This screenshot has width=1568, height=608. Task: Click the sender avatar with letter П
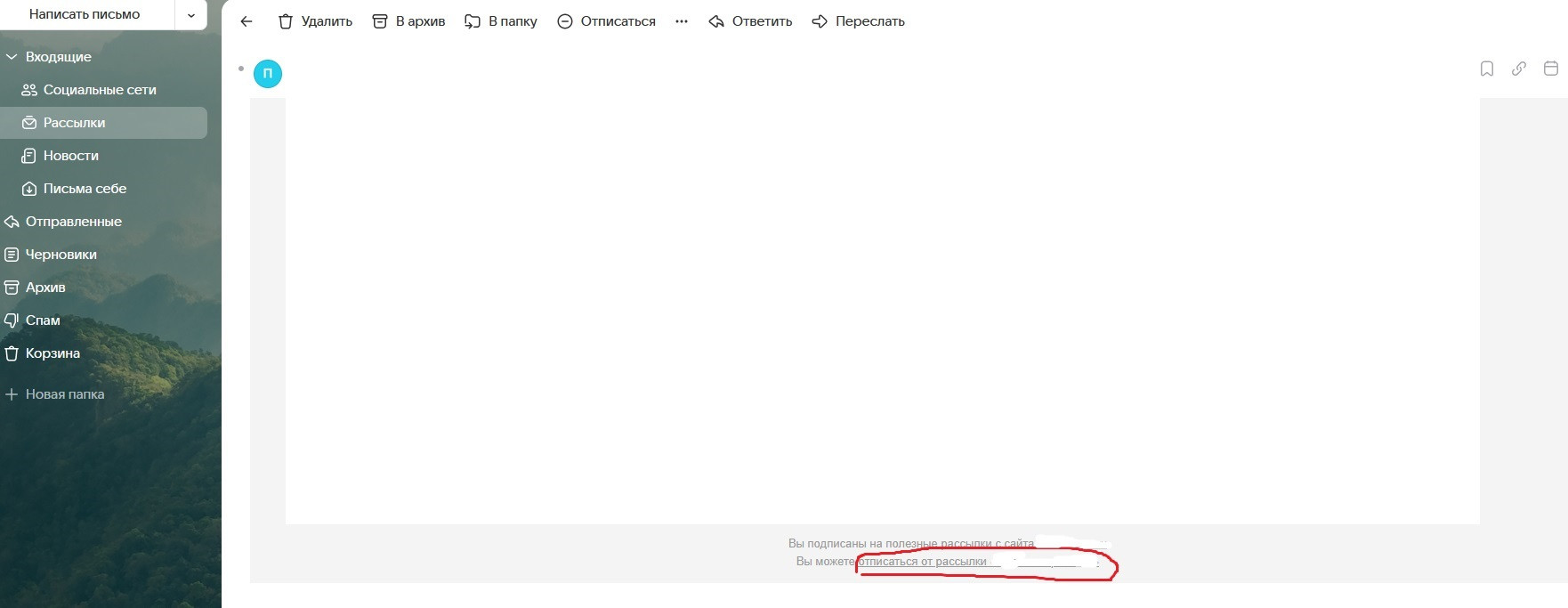point(268,74)
